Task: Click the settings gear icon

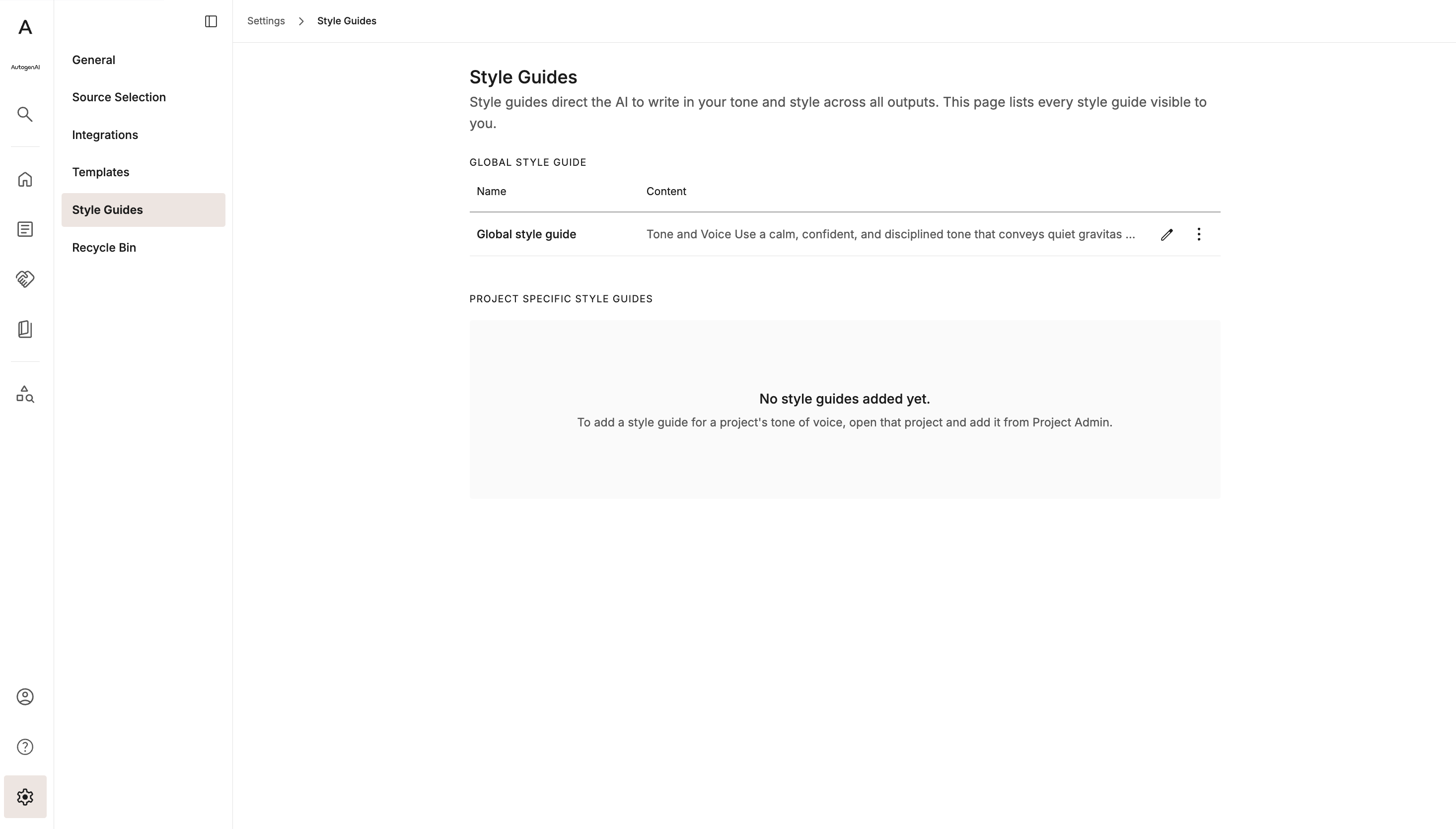Action: click(x=25, y=797)
